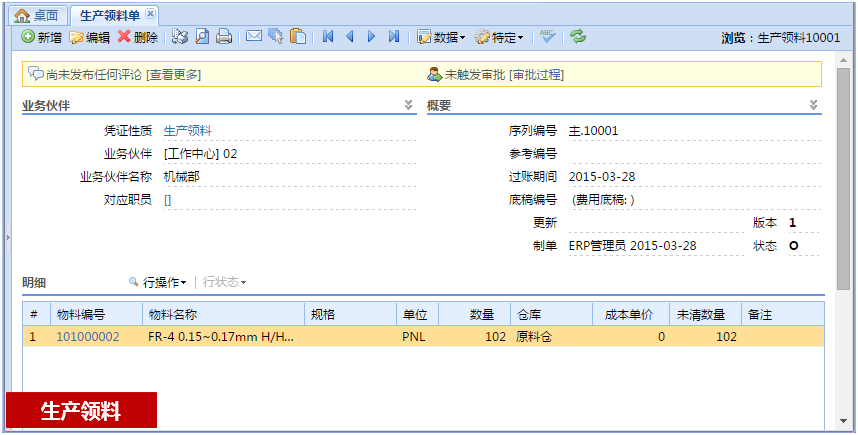The height and width of the screenshot is (435, 858).
Task: Go to next record arrow
Action: point(372,37)
